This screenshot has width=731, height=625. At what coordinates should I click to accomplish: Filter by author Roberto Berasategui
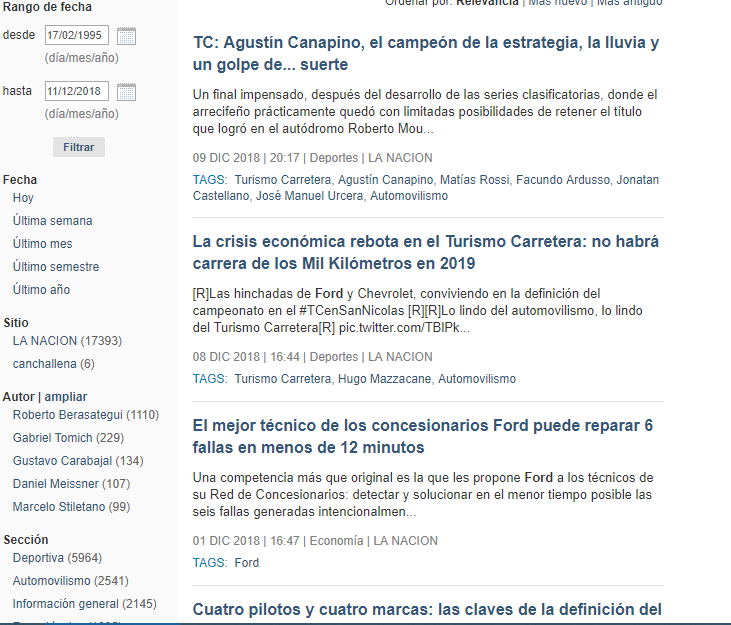[x=85, y=415]
